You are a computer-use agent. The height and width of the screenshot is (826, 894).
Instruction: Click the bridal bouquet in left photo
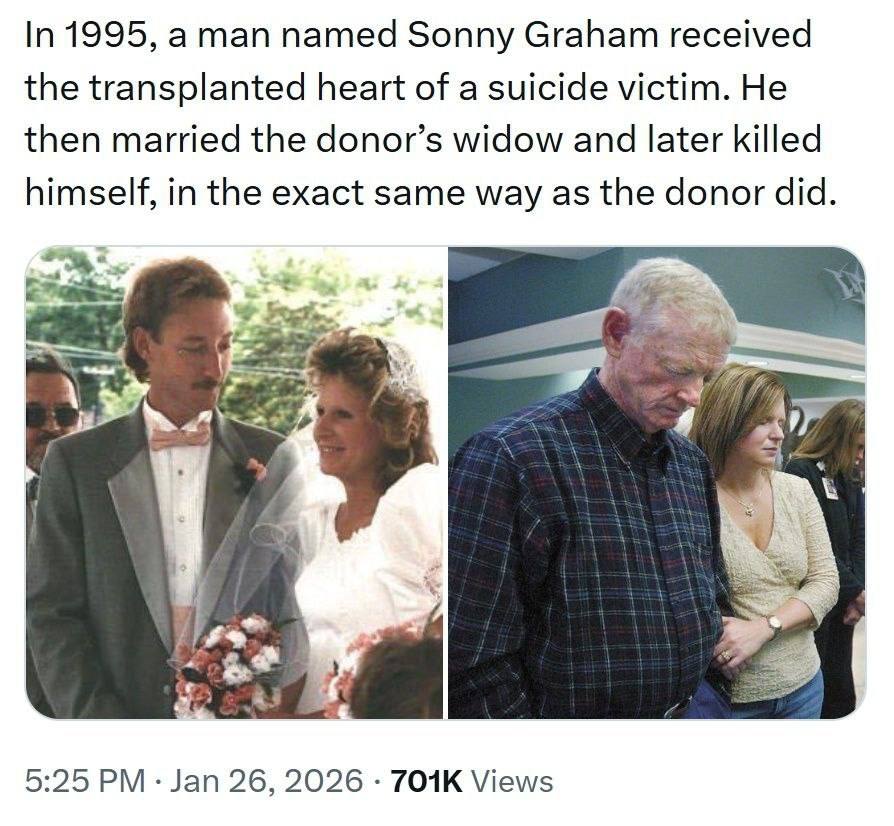coord(227,664)
